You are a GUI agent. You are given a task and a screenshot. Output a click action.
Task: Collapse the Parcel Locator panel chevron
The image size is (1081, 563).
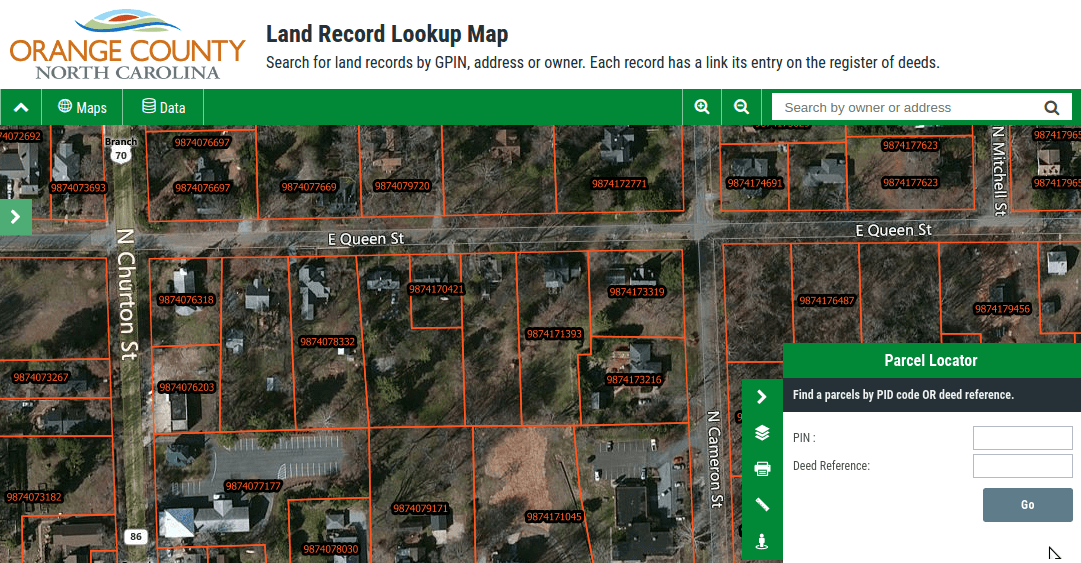tap(762, 396)
